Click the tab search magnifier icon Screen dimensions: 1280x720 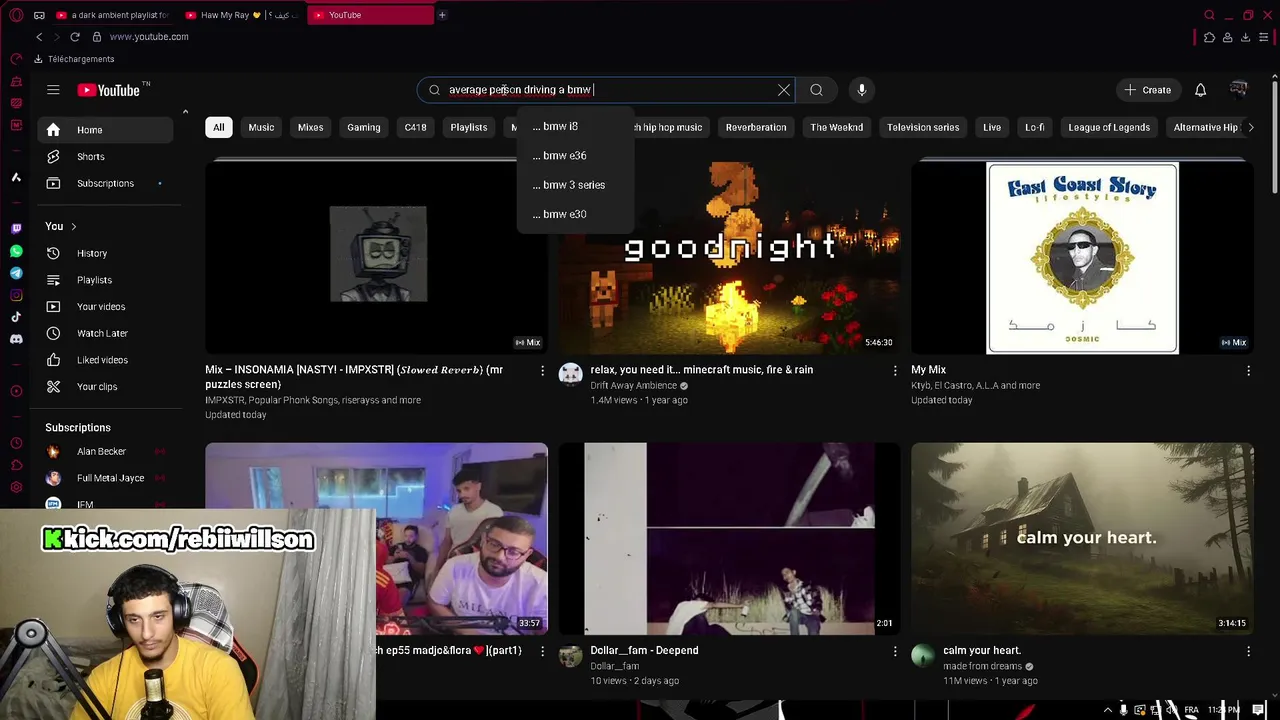[x=1209, y=15]
